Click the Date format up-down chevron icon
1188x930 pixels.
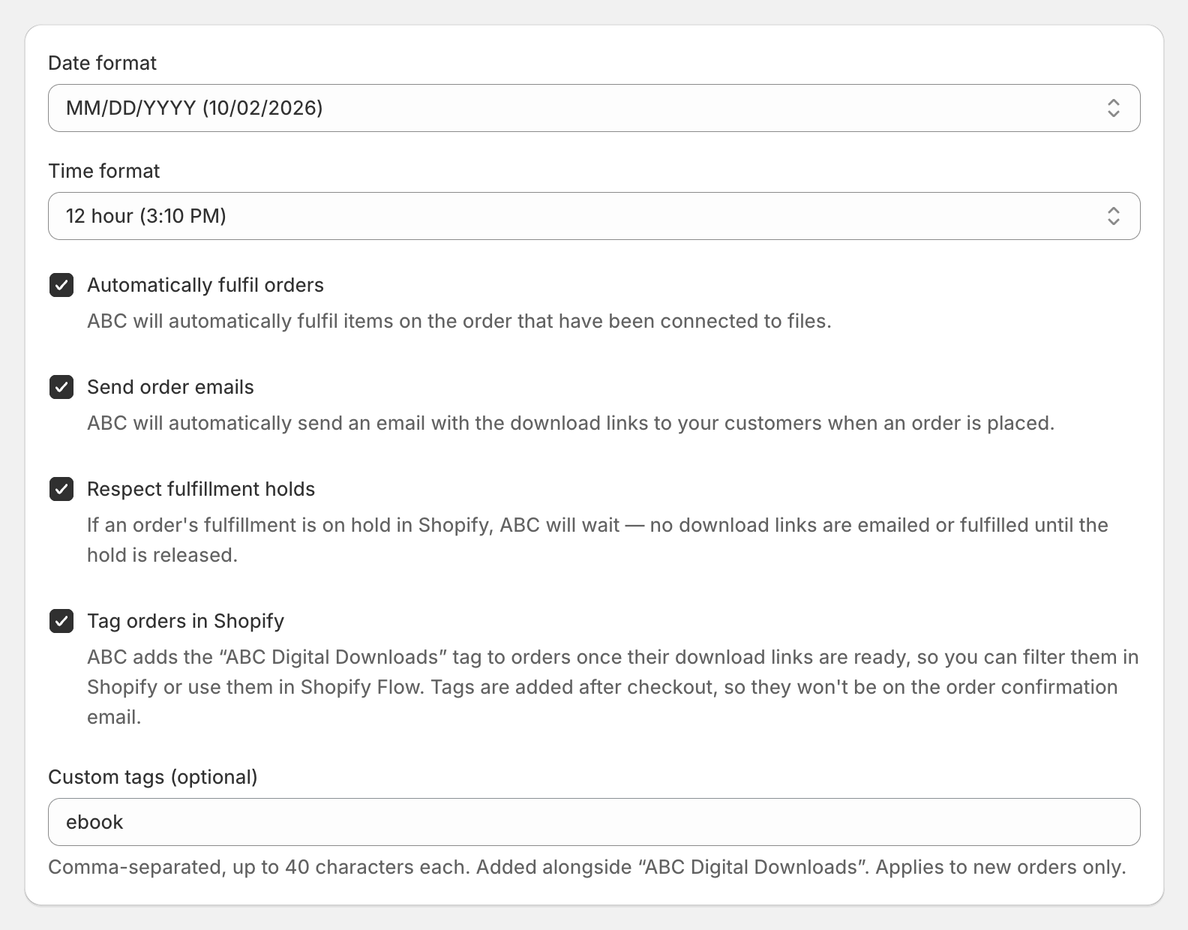[1113, 108]
